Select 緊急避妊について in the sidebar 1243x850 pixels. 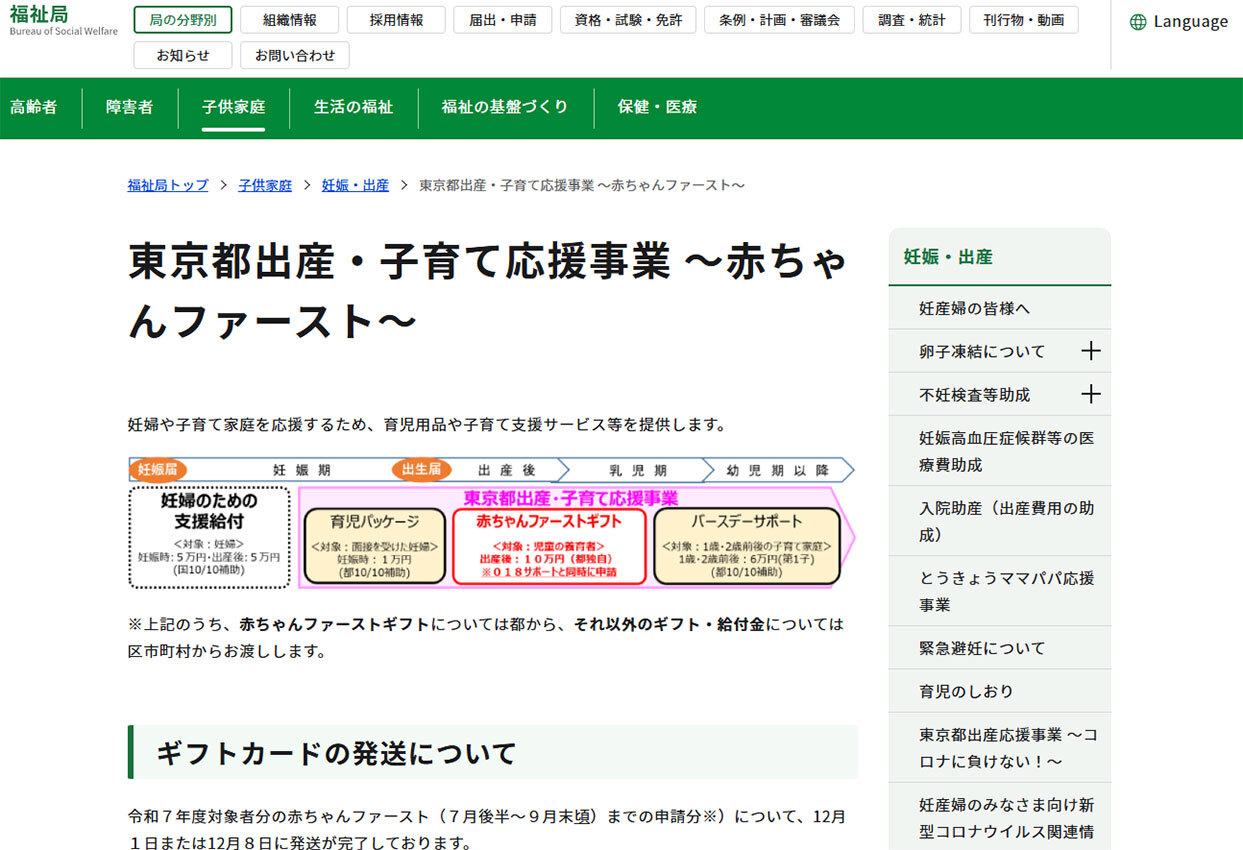coord(982,648)
